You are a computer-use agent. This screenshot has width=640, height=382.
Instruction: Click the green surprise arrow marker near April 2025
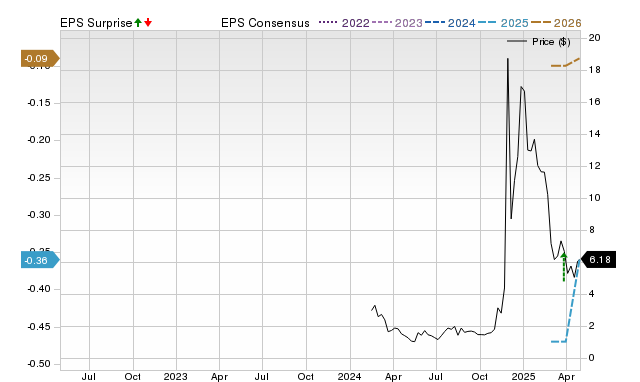click(x=564, y=267)
